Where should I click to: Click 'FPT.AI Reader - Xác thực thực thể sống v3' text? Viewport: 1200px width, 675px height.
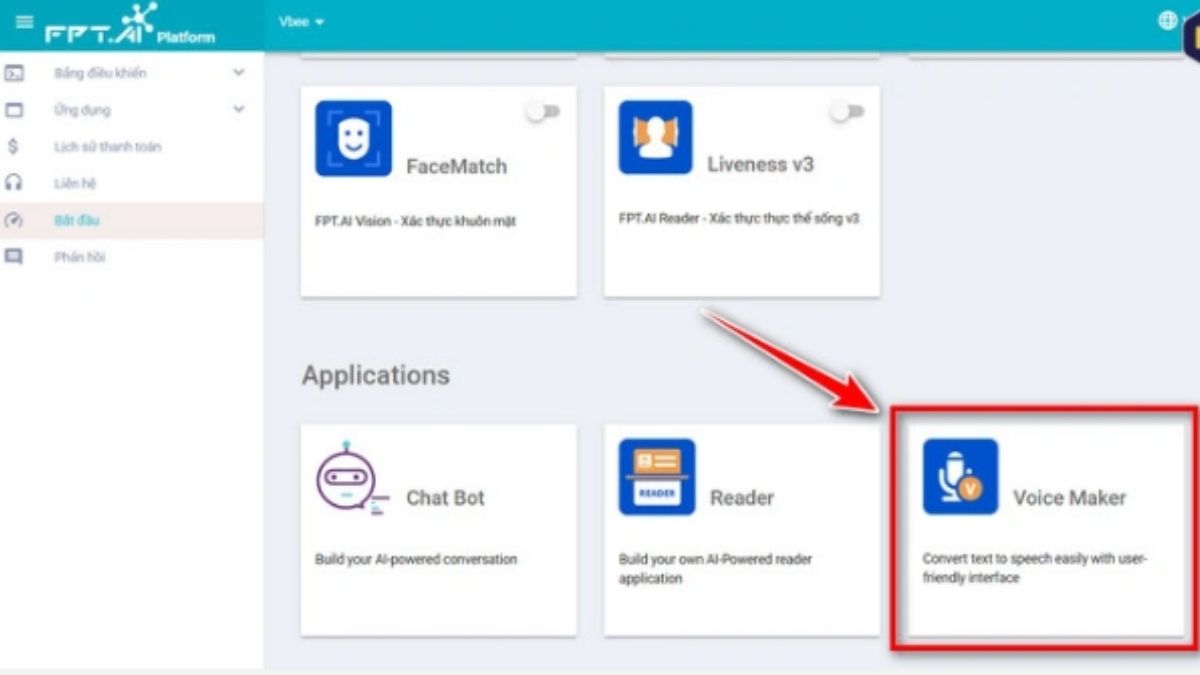tap(739, 218)
